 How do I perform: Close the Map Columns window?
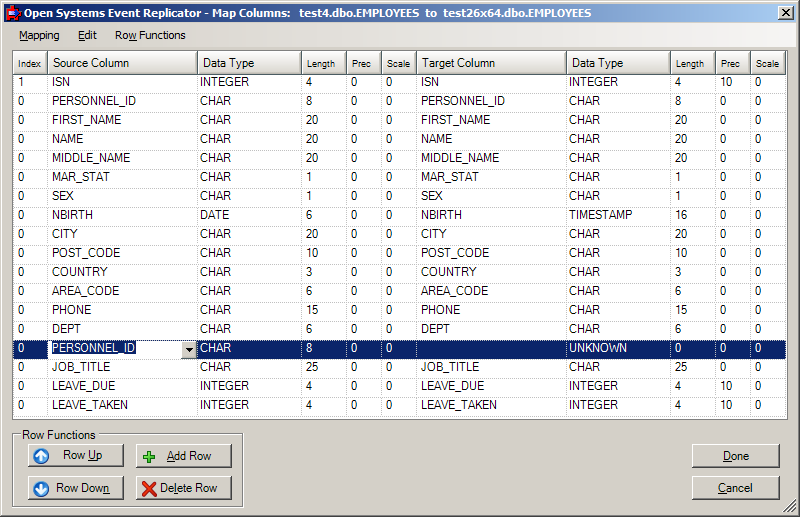[x=786, y=13]
